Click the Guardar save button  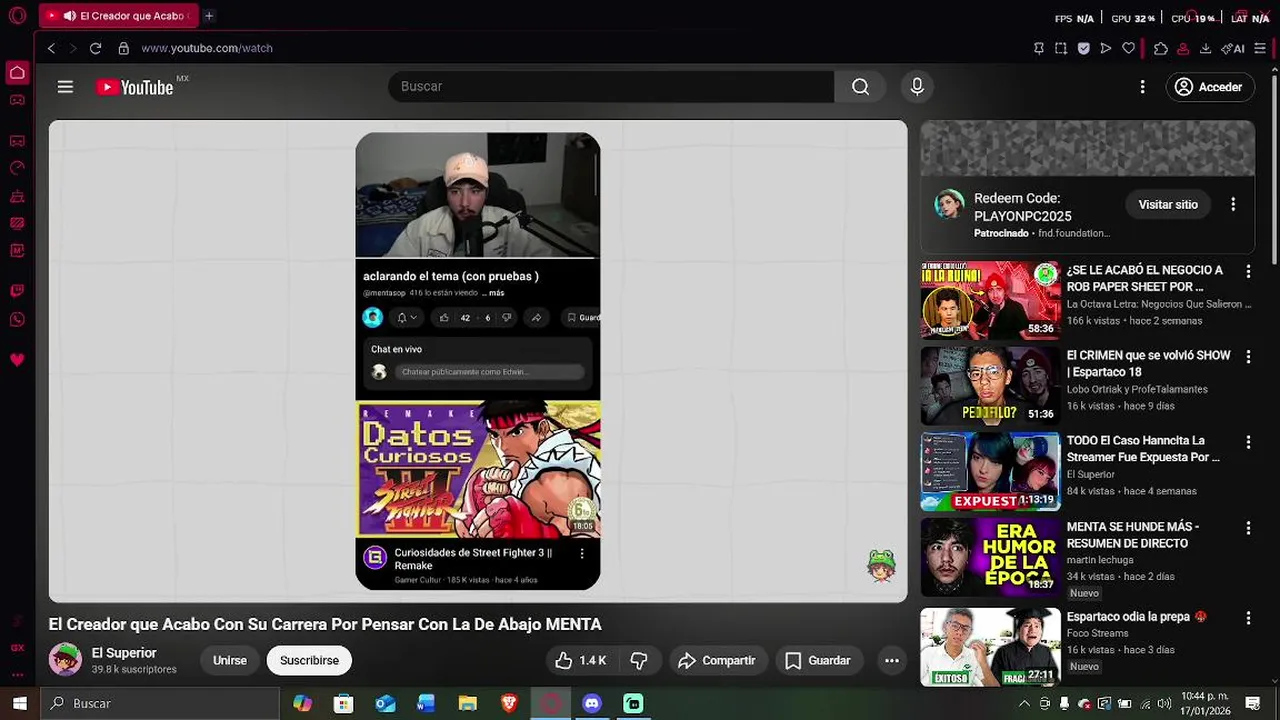click(x=818, y=660)
